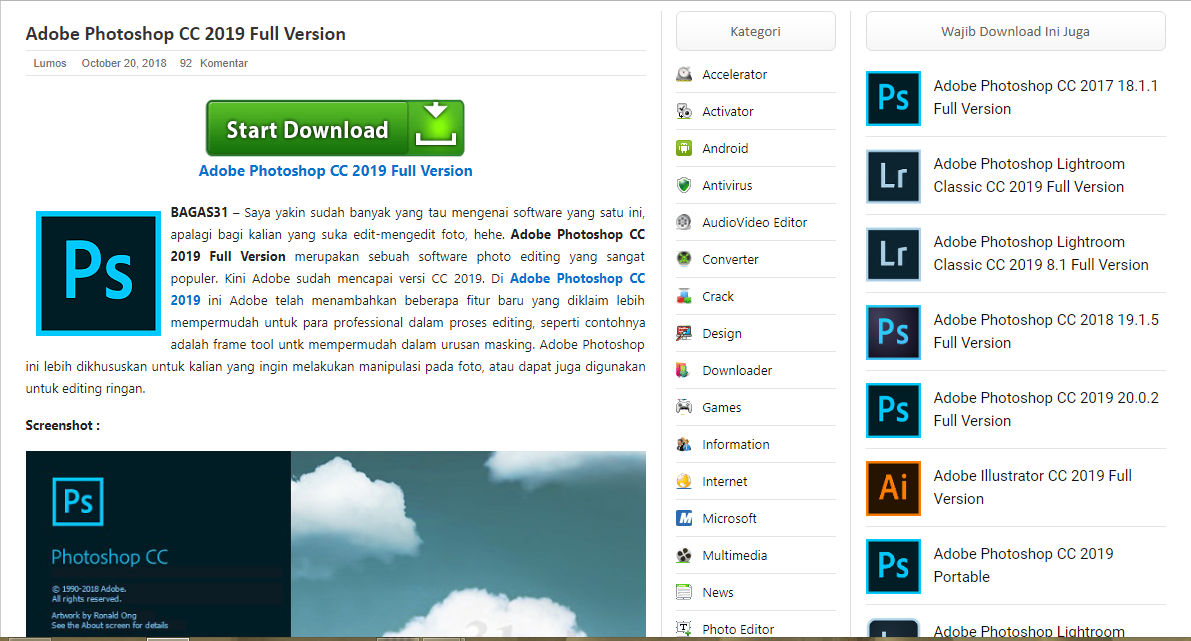Click the Photoshop CC 2017 18.1.1 Ps icon

[x=893, y=98]
